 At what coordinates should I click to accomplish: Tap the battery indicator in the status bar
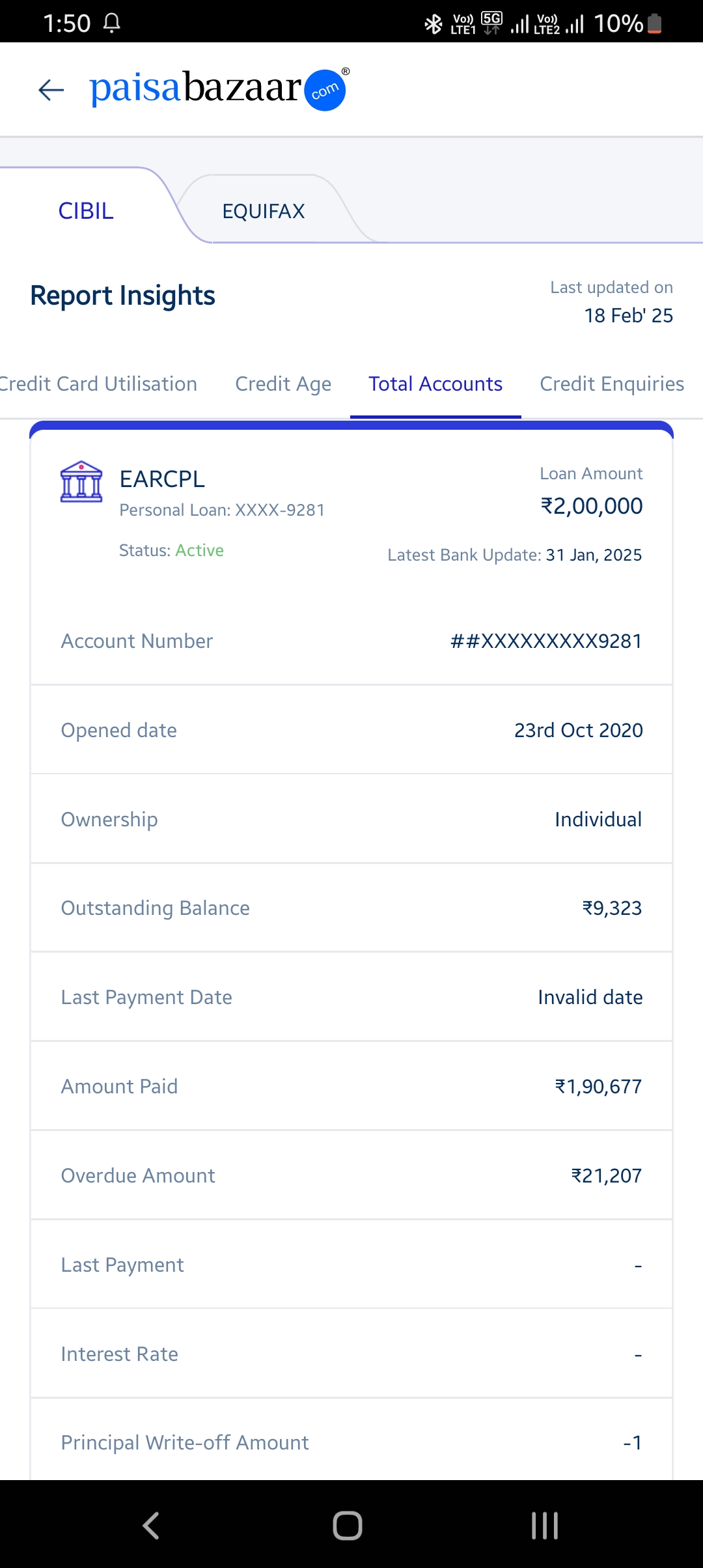click(655, 23)
